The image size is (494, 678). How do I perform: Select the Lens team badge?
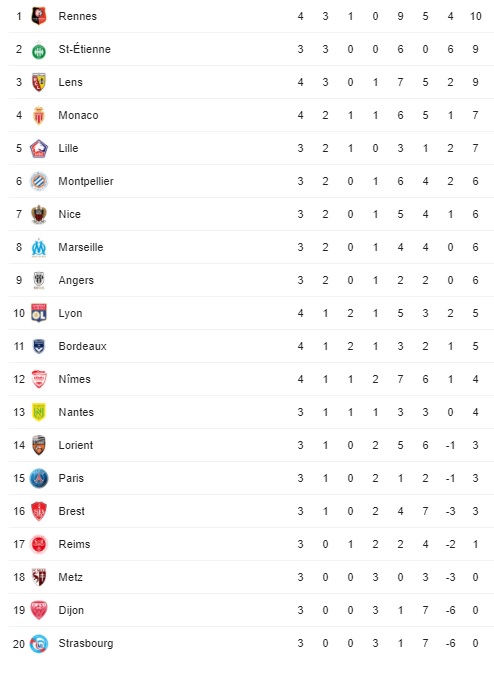[39, 82]
